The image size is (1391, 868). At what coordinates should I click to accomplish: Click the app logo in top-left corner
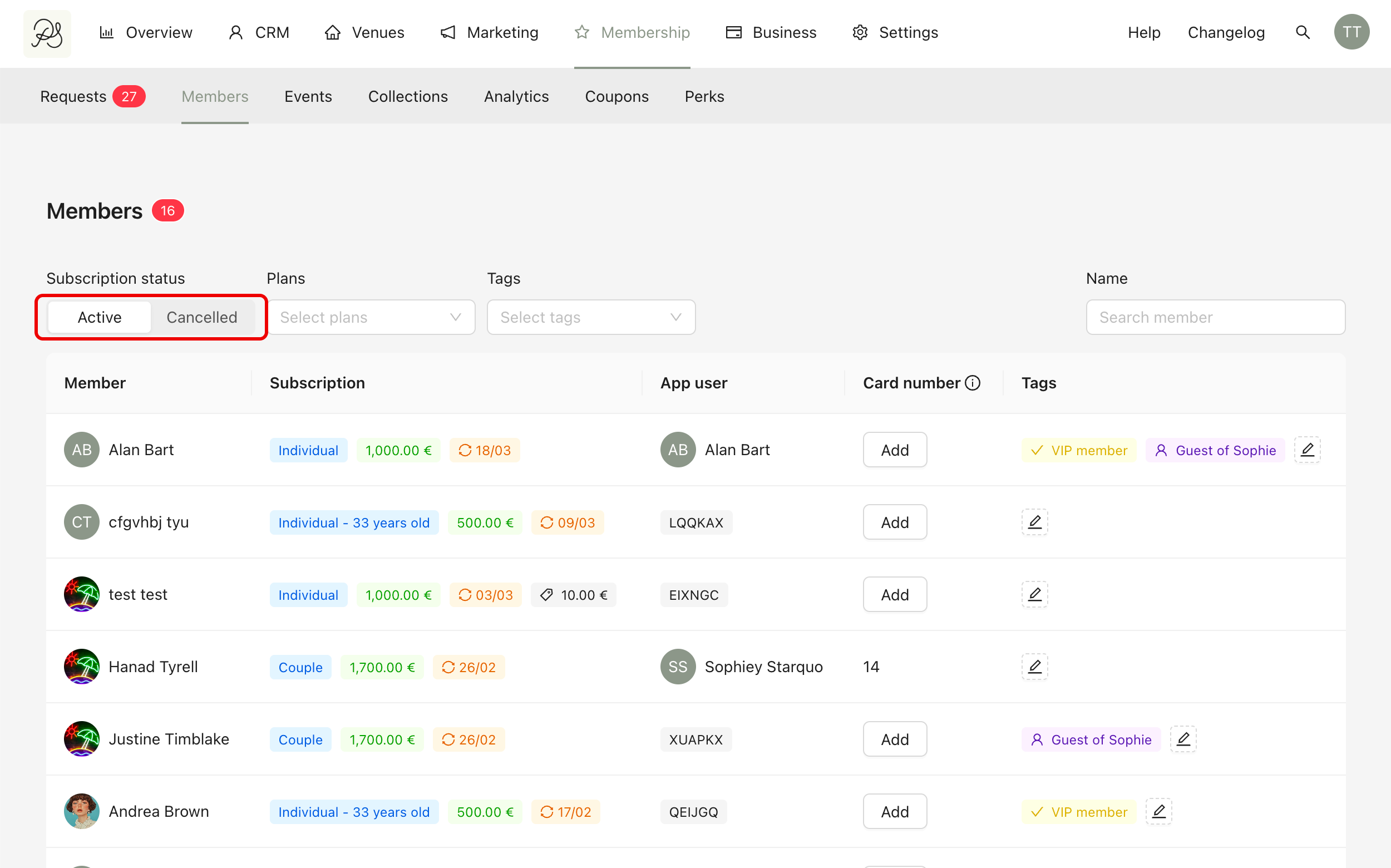[x=47, y=33]
